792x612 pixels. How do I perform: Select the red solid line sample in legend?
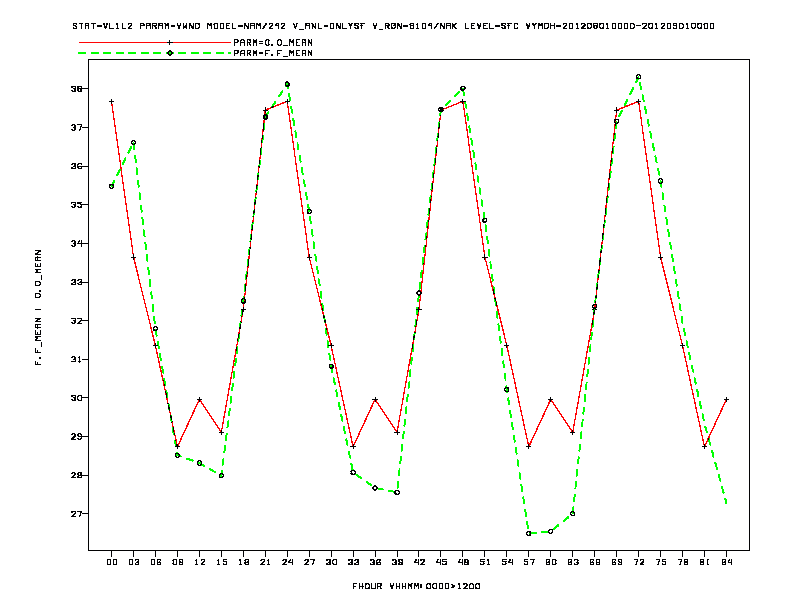(x=155, y=42)
